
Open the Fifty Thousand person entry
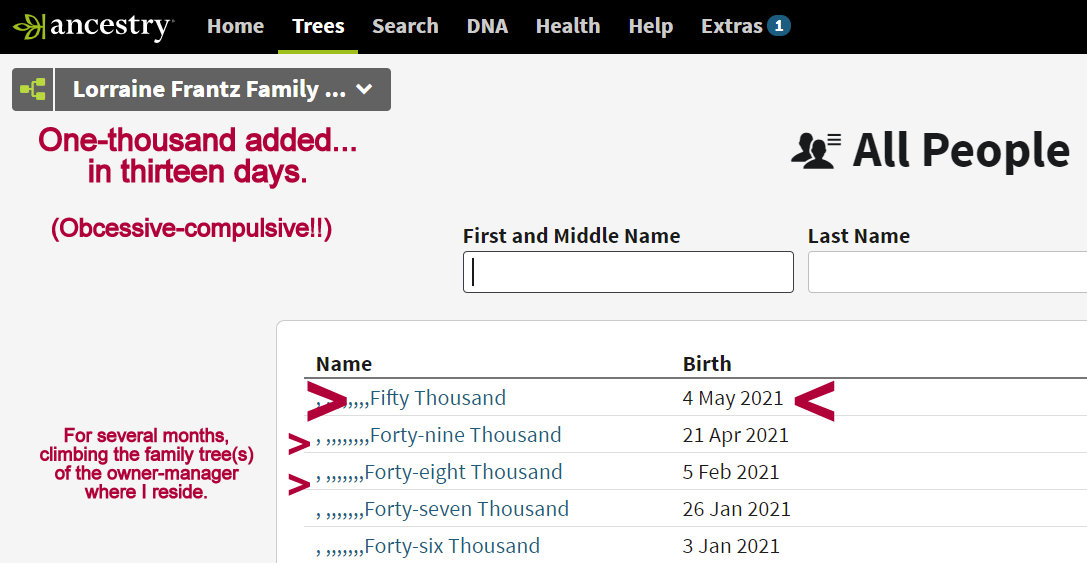pyautogui.click(x=437, y=398)
